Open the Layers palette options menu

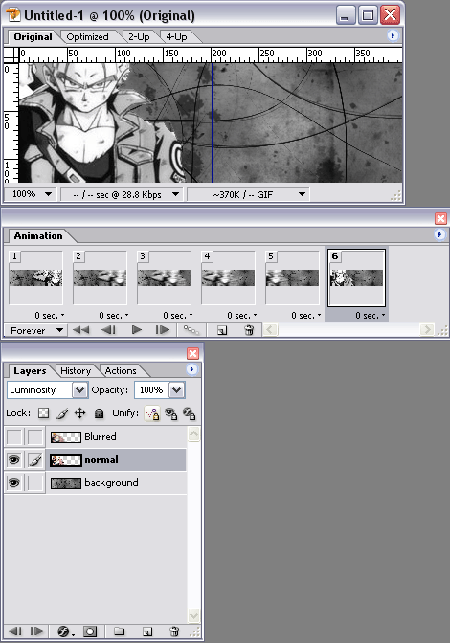pyautogui.click(x=192, y=369)
